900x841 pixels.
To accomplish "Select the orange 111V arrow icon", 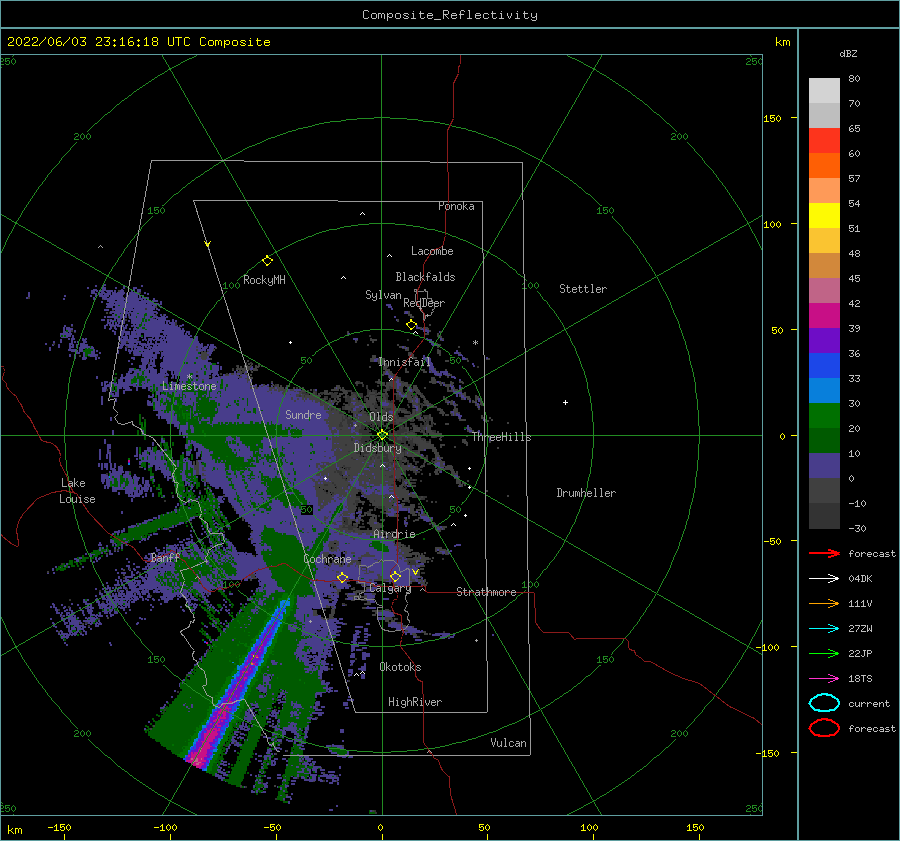I will (824, 603).
